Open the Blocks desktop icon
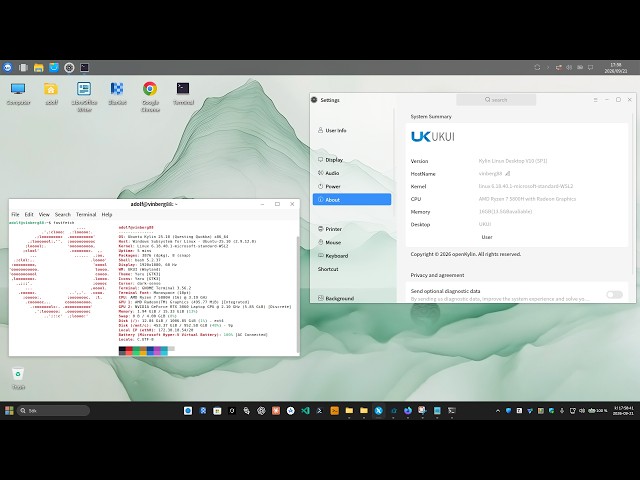The width and height of the screenshot is (640, 480). [x=117, y=94]
